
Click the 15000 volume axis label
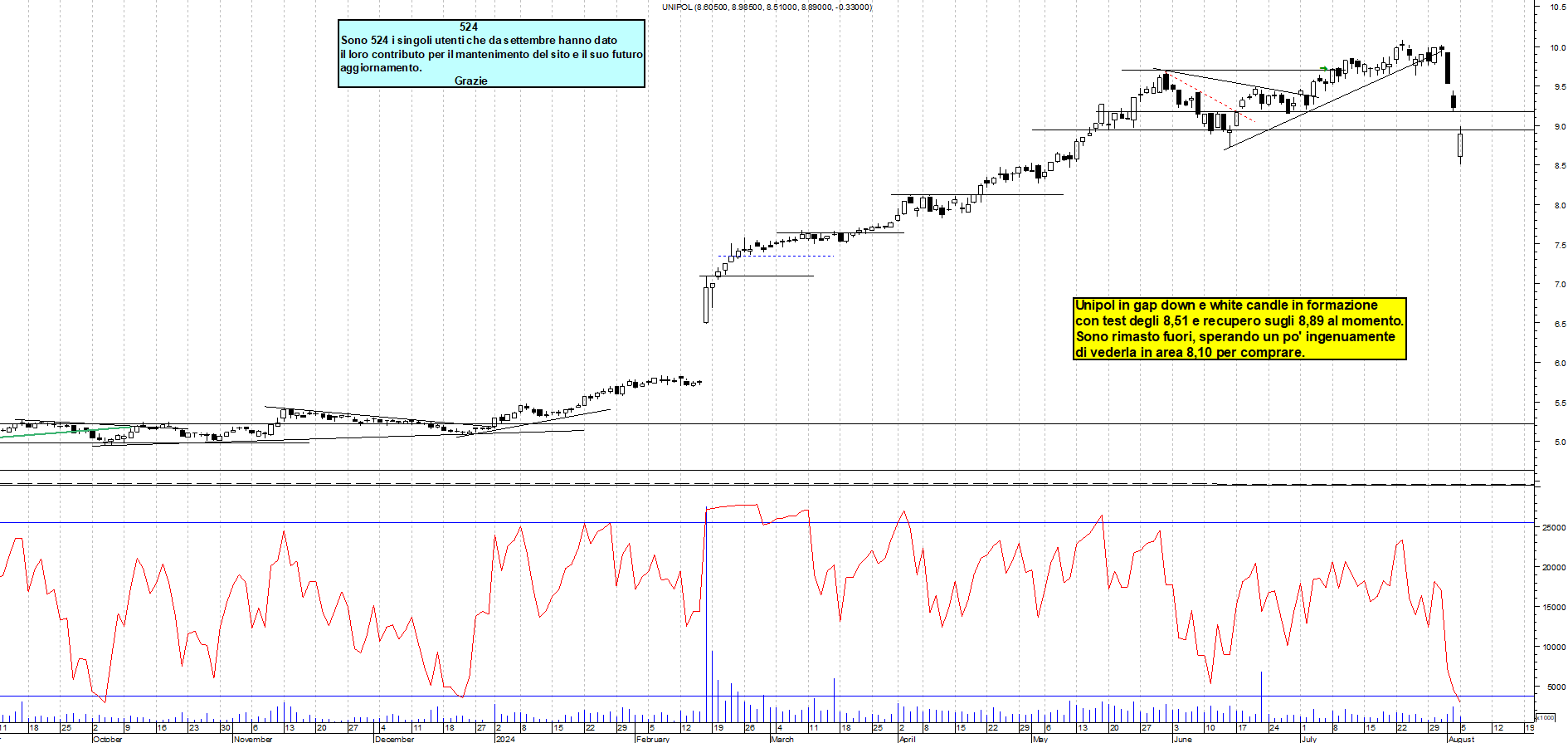pos(1554,607)
